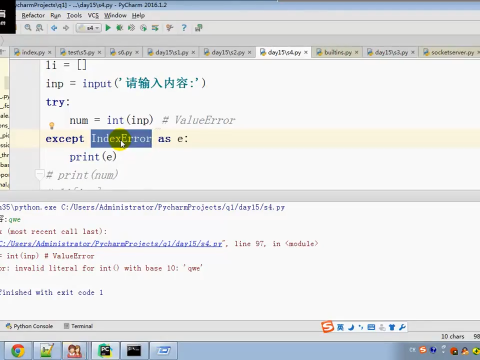
Task: Open the Run menu
Action: (56, 15)
